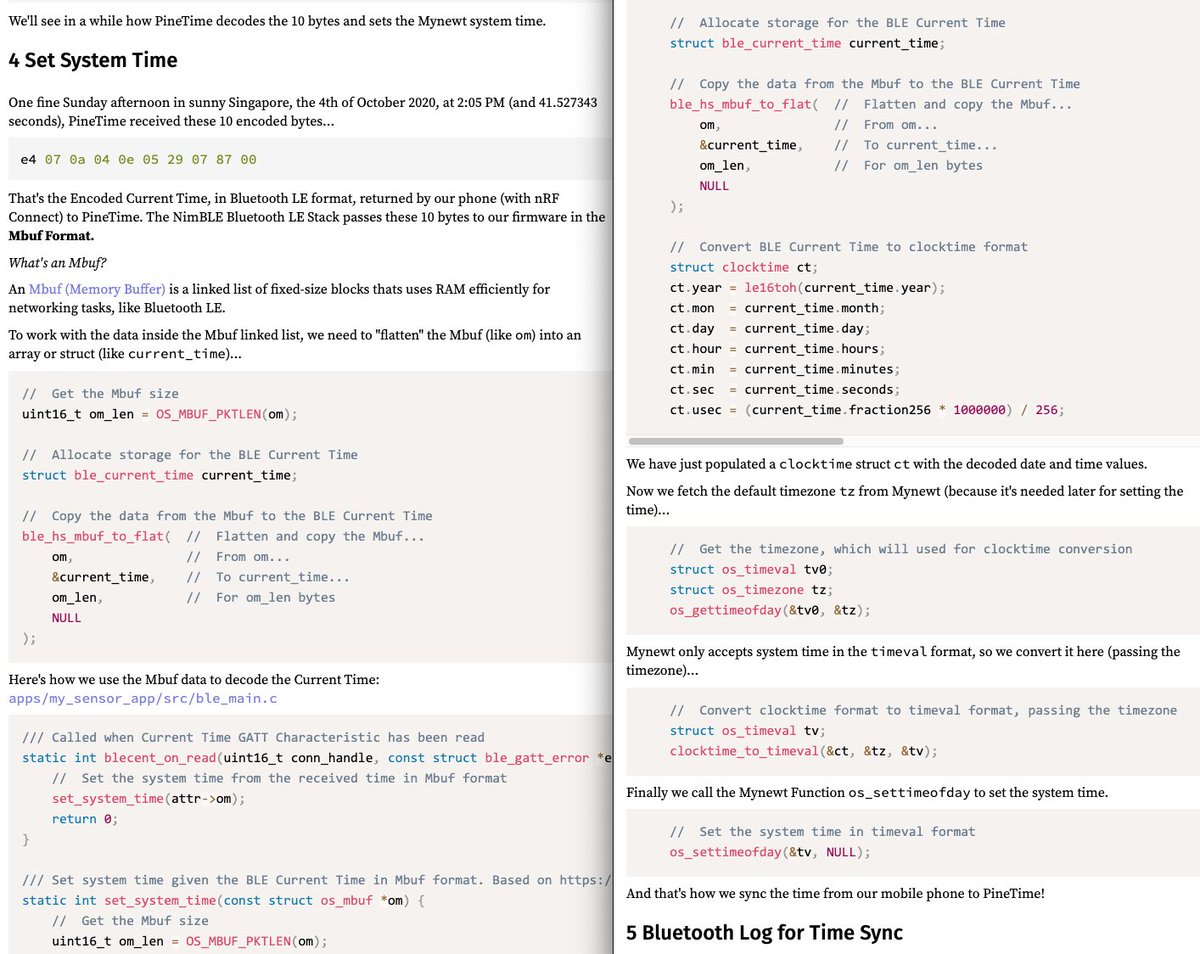
Task: Click the "4 Set System Time" heading
Action: (92, 60)
